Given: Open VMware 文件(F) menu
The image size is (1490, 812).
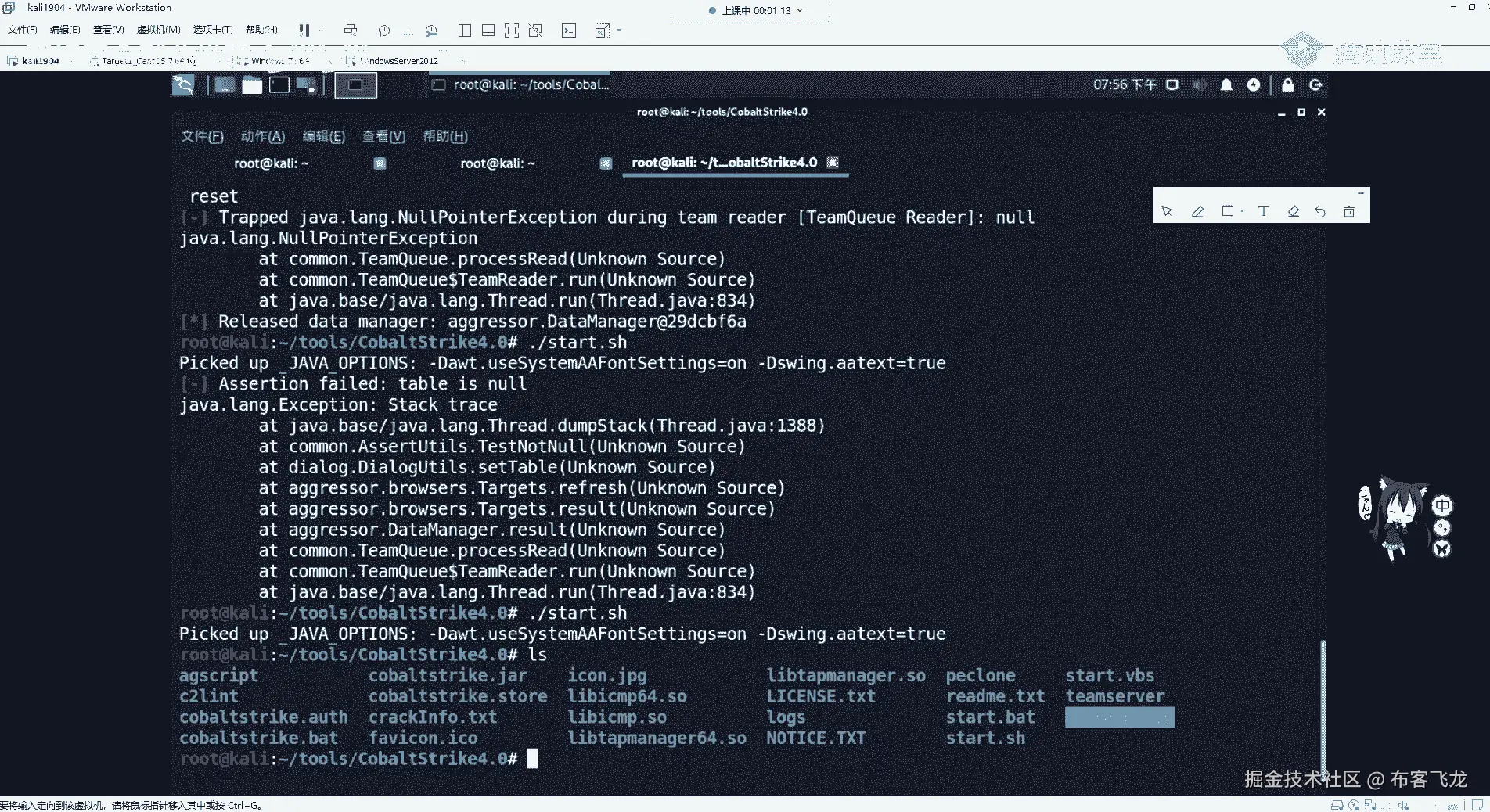Looking at the screenshot, I should pyautogui.click(x=23, y=30).
